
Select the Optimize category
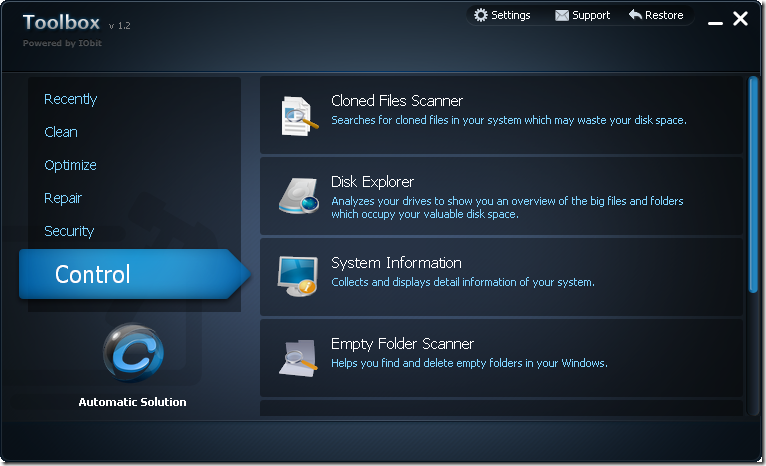70,165
